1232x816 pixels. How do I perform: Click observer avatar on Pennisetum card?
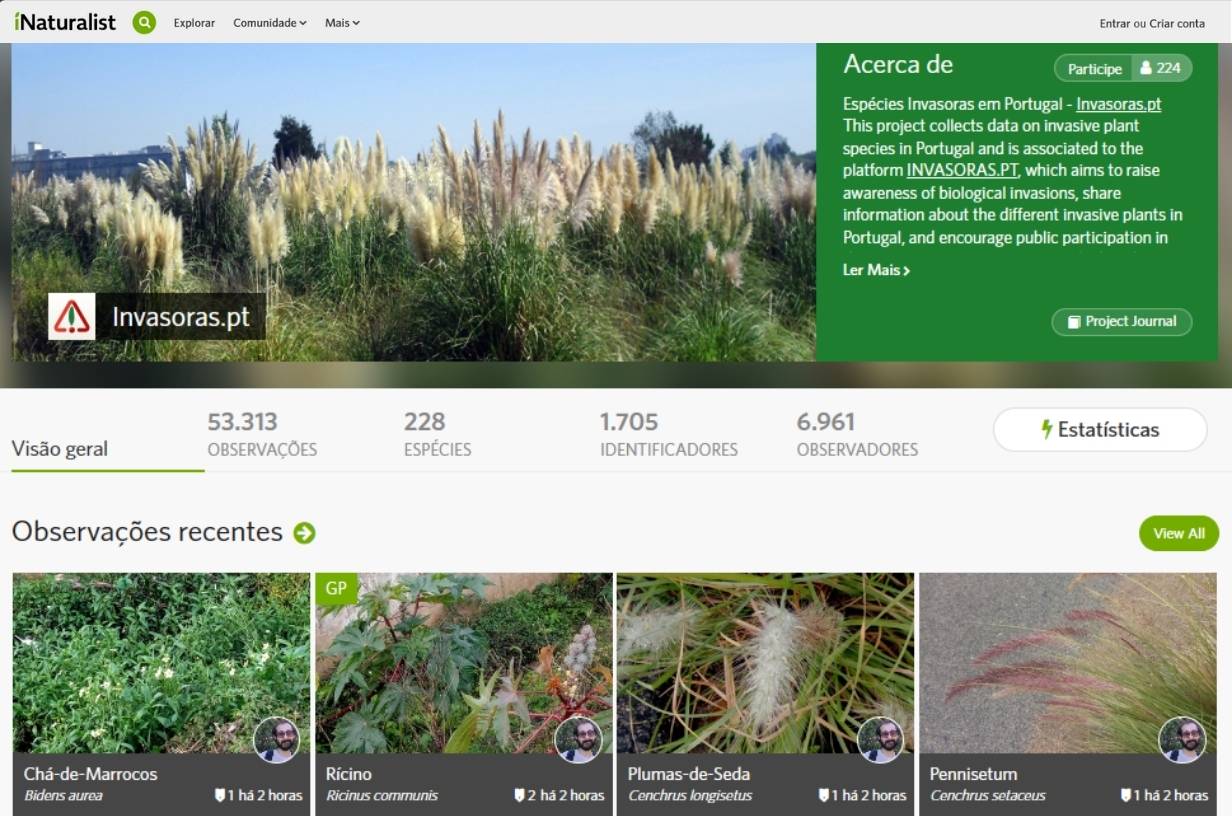pyautogui.click(x=1182, y=740)
